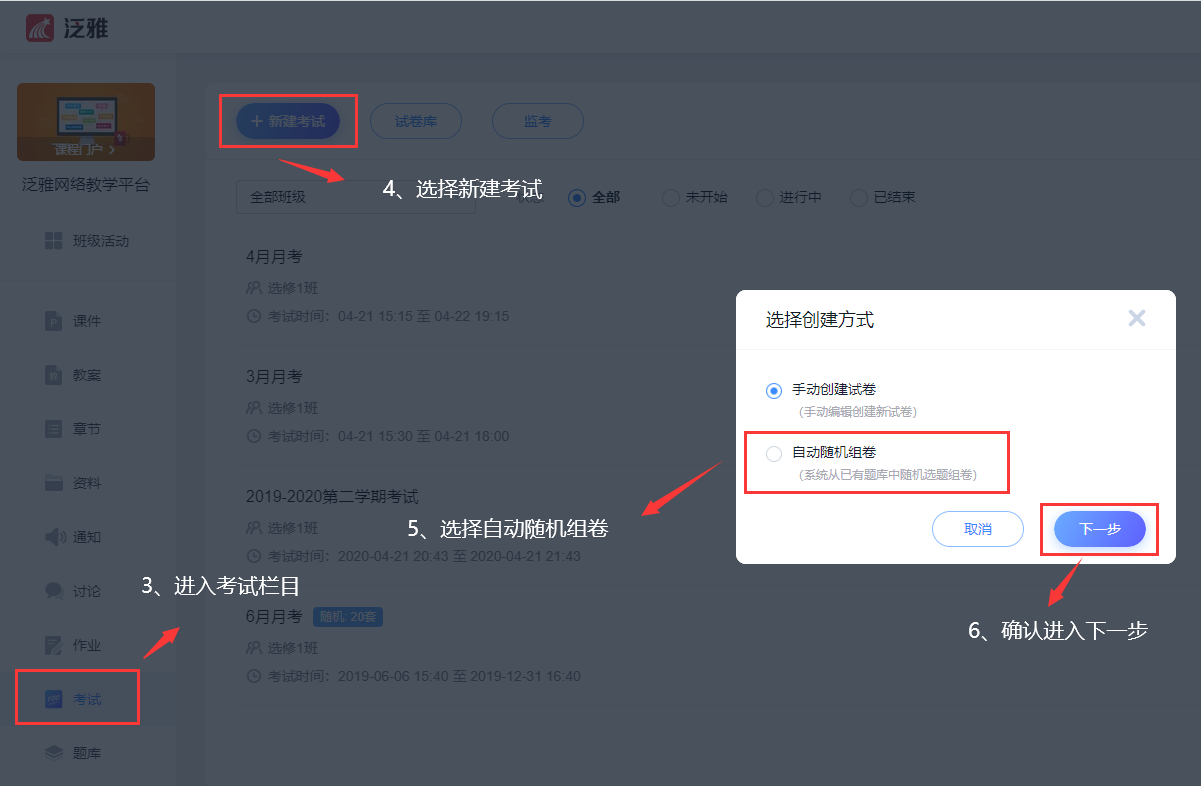Click class icon under 2019-2020第二学期考试
Image resolution: width=1201 pixels, height=786 pixels.
coord(254,528)
